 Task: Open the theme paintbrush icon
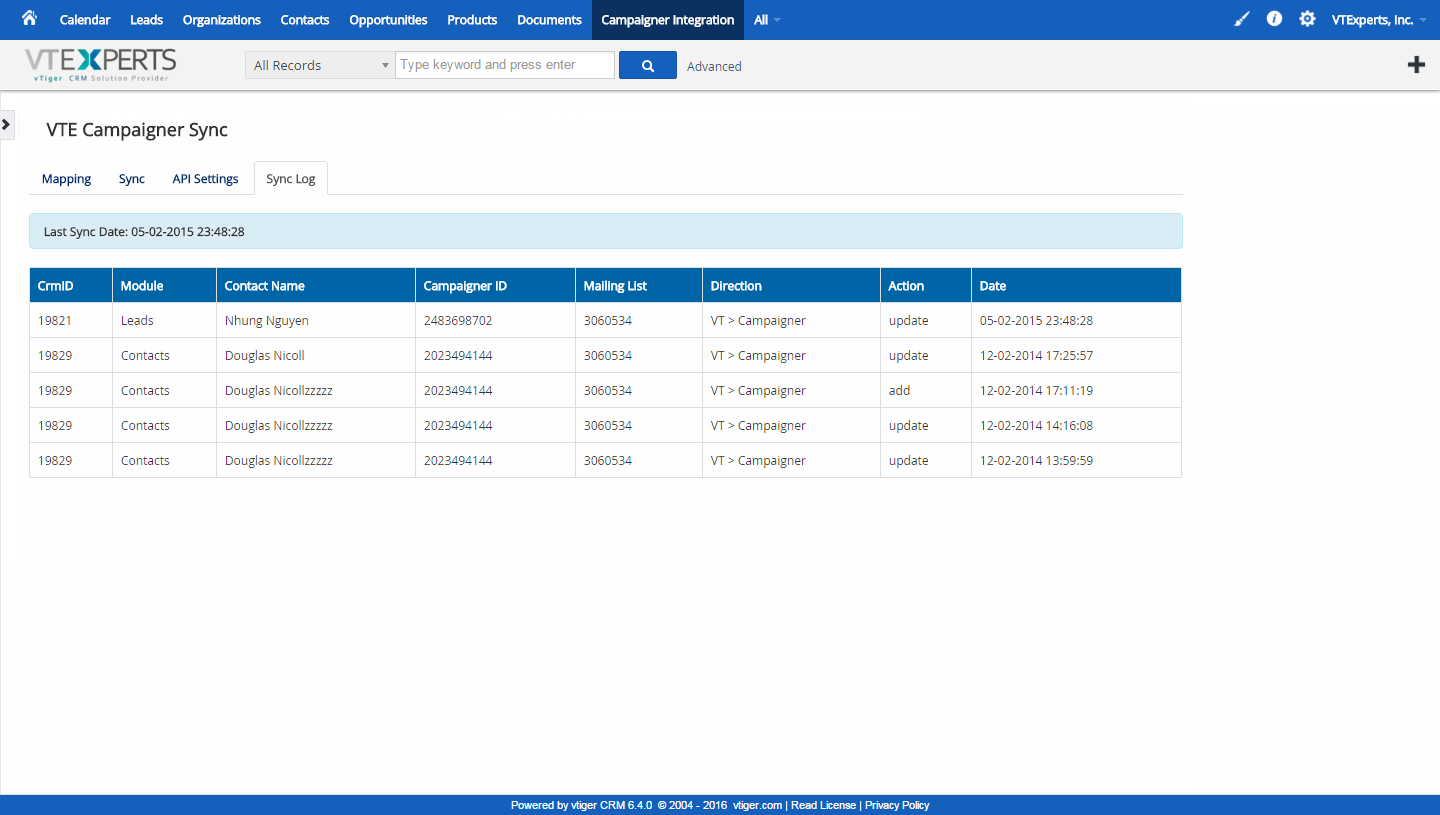pos(1242,19)
